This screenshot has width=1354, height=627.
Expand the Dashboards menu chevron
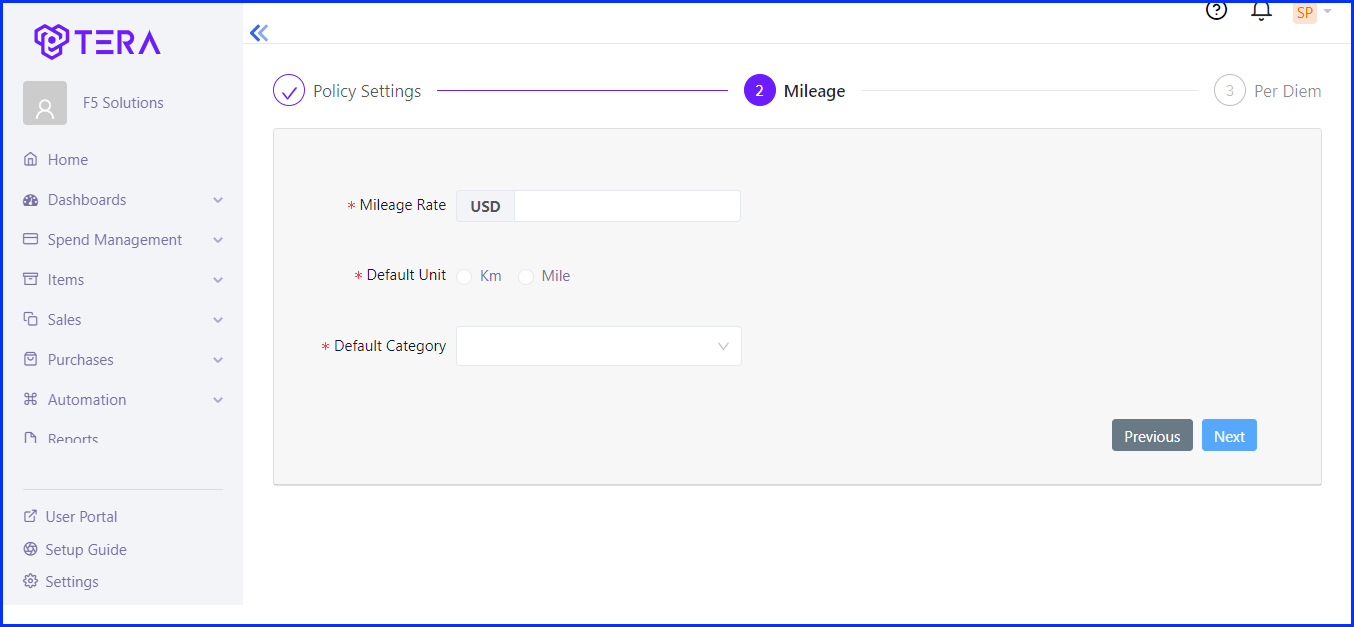[218, 200]
